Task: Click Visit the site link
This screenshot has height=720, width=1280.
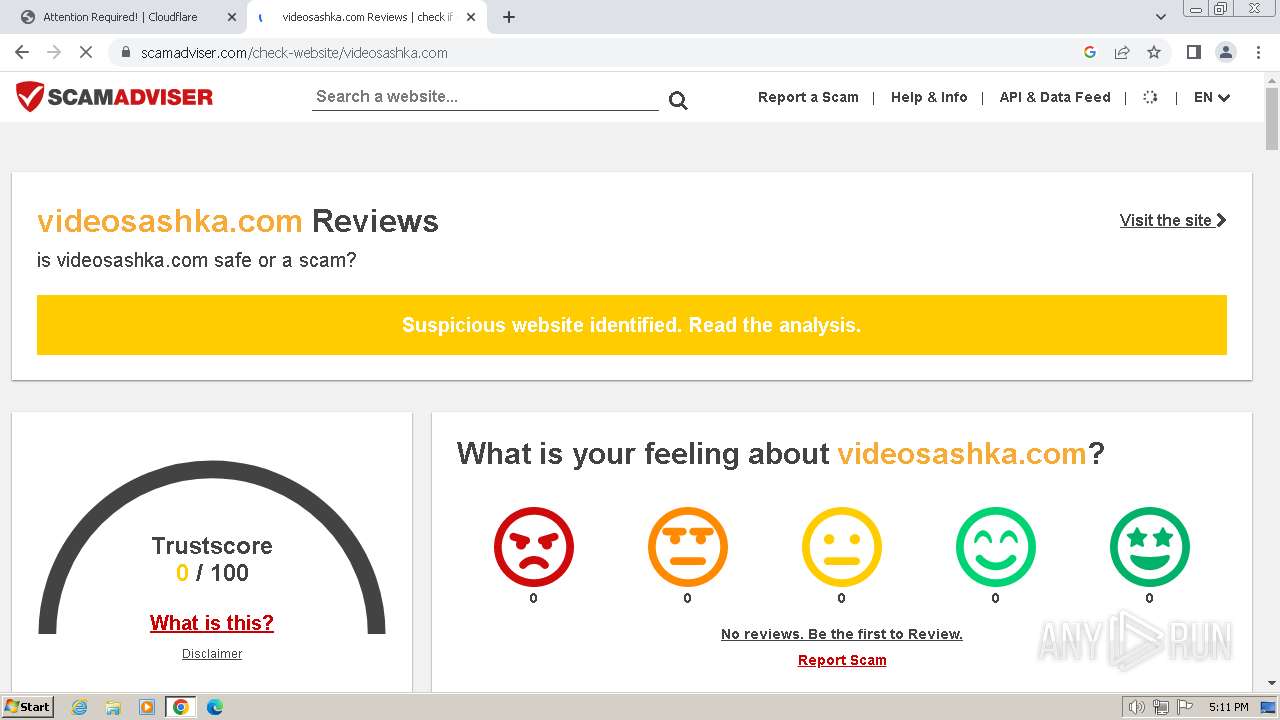Action: (1173, 220)
